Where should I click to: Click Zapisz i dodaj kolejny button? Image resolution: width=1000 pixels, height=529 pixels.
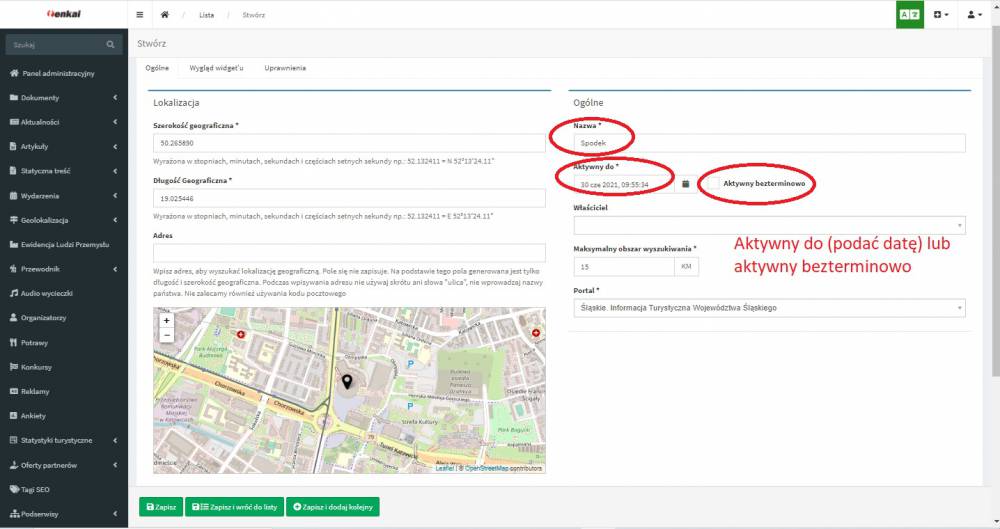point(332,507)
